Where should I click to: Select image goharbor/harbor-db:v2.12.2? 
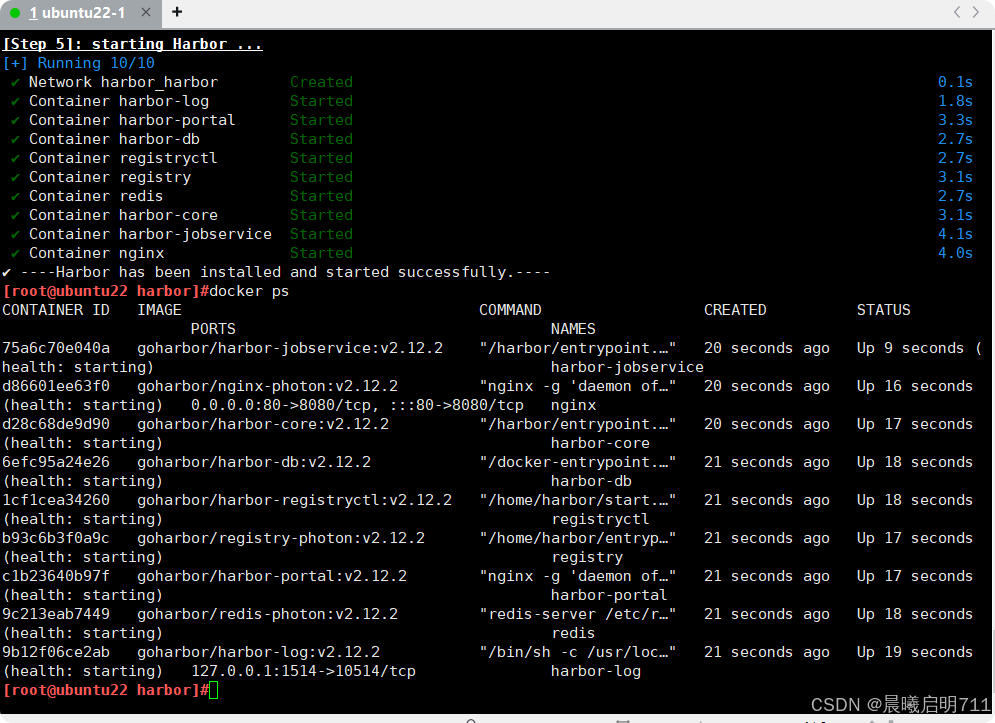[254, 462]
